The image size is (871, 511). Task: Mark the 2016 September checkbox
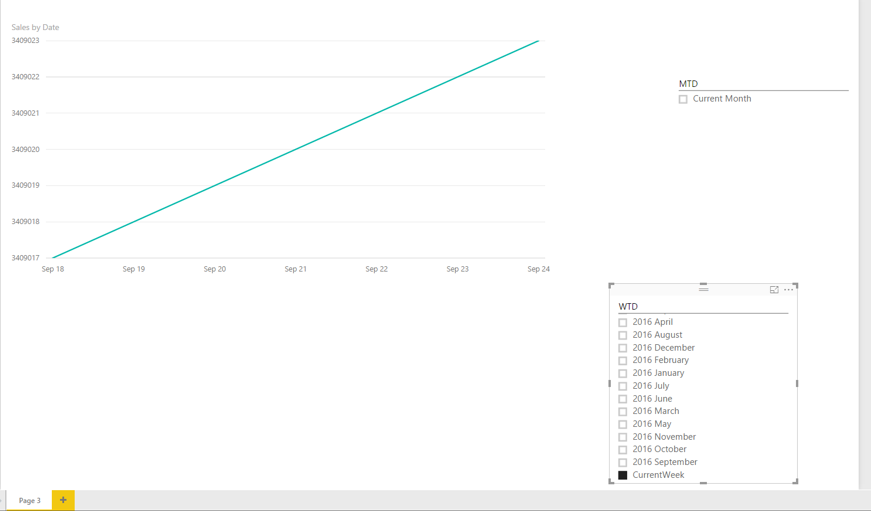[x=623, y=462]
